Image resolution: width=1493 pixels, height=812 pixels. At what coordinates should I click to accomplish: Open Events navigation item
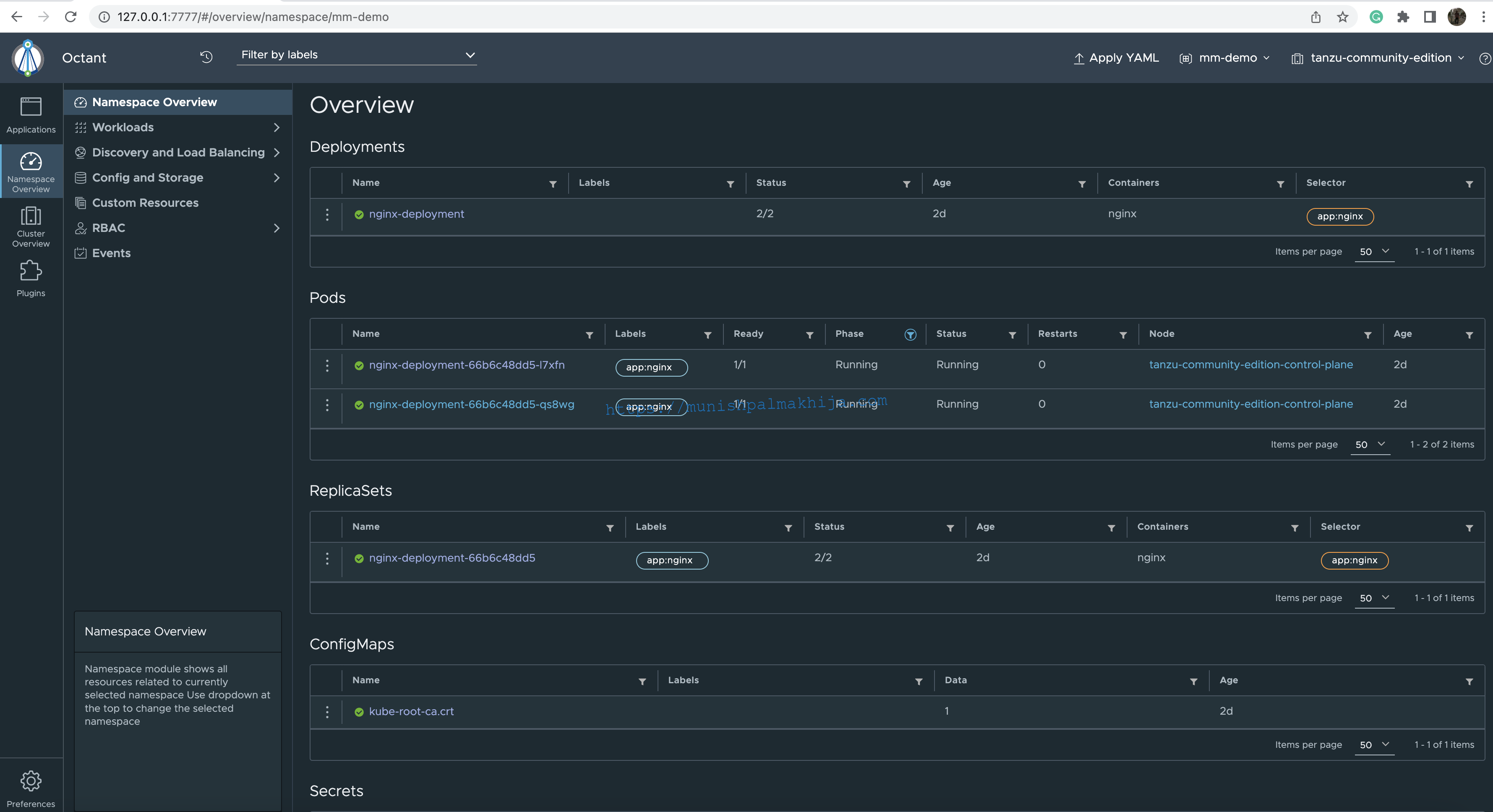coord(177,253)
